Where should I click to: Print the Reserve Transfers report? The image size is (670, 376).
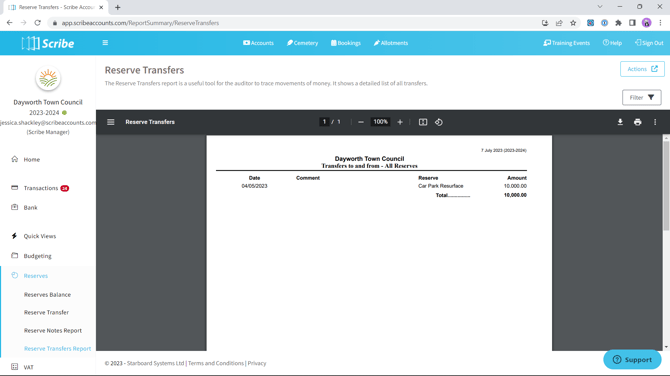(x=638, y=122)
